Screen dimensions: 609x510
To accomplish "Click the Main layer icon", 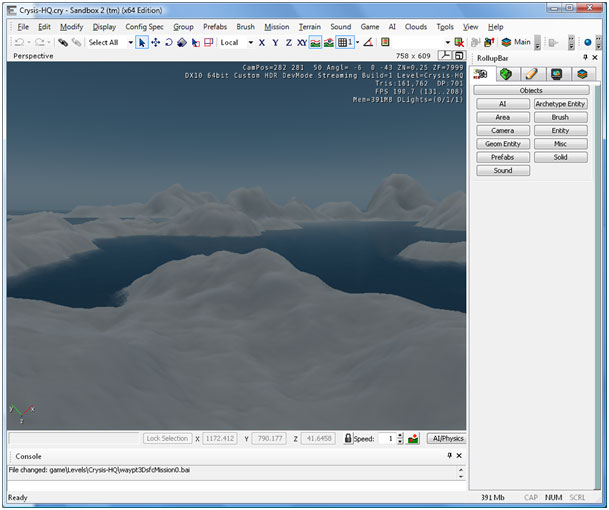I will pyautogui.click(x=506, y=42).
